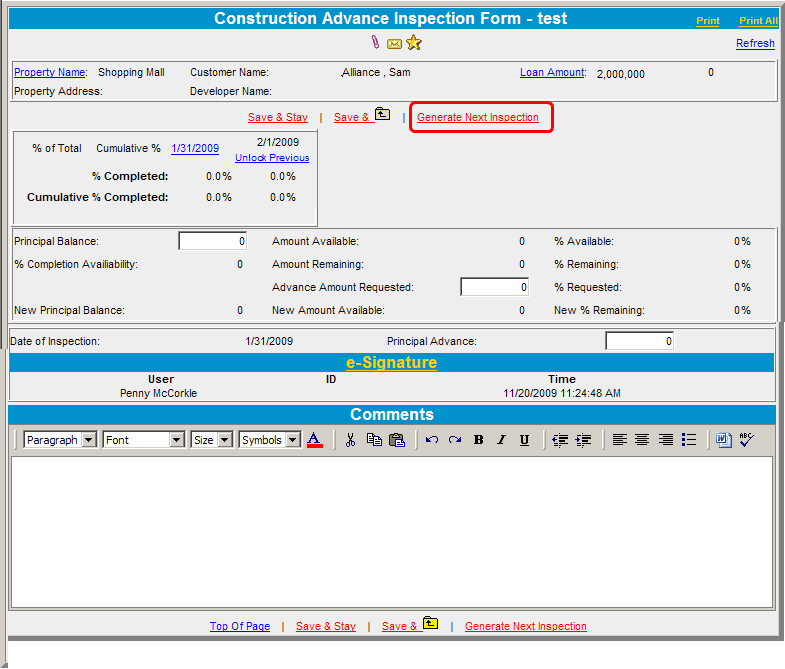This screenshot has height=669, width=785.
Task: Click the Print All link
Action: tap(758, 21)
